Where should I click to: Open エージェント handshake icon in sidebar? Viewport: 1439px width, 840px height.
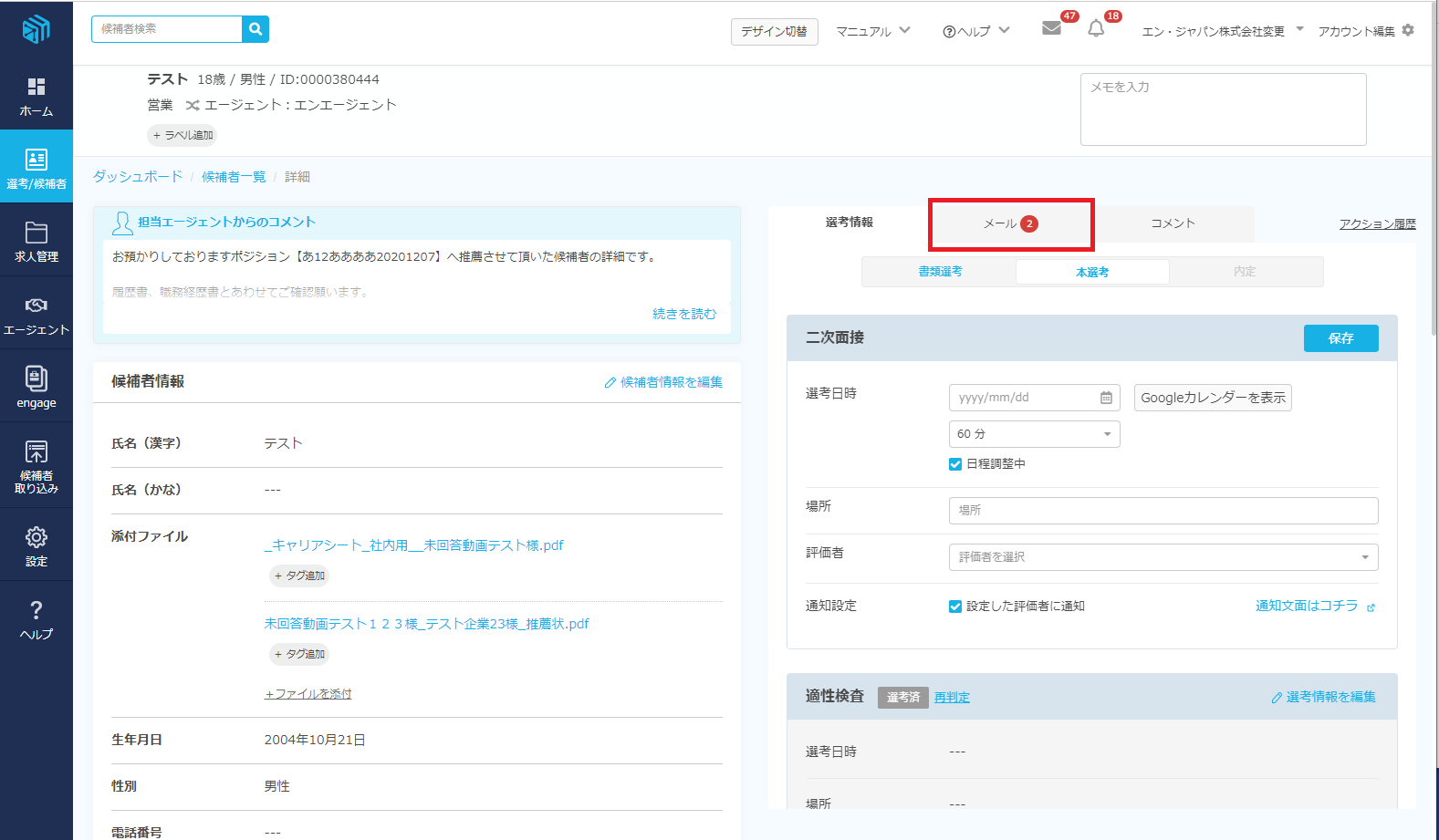tap(36, 315)
